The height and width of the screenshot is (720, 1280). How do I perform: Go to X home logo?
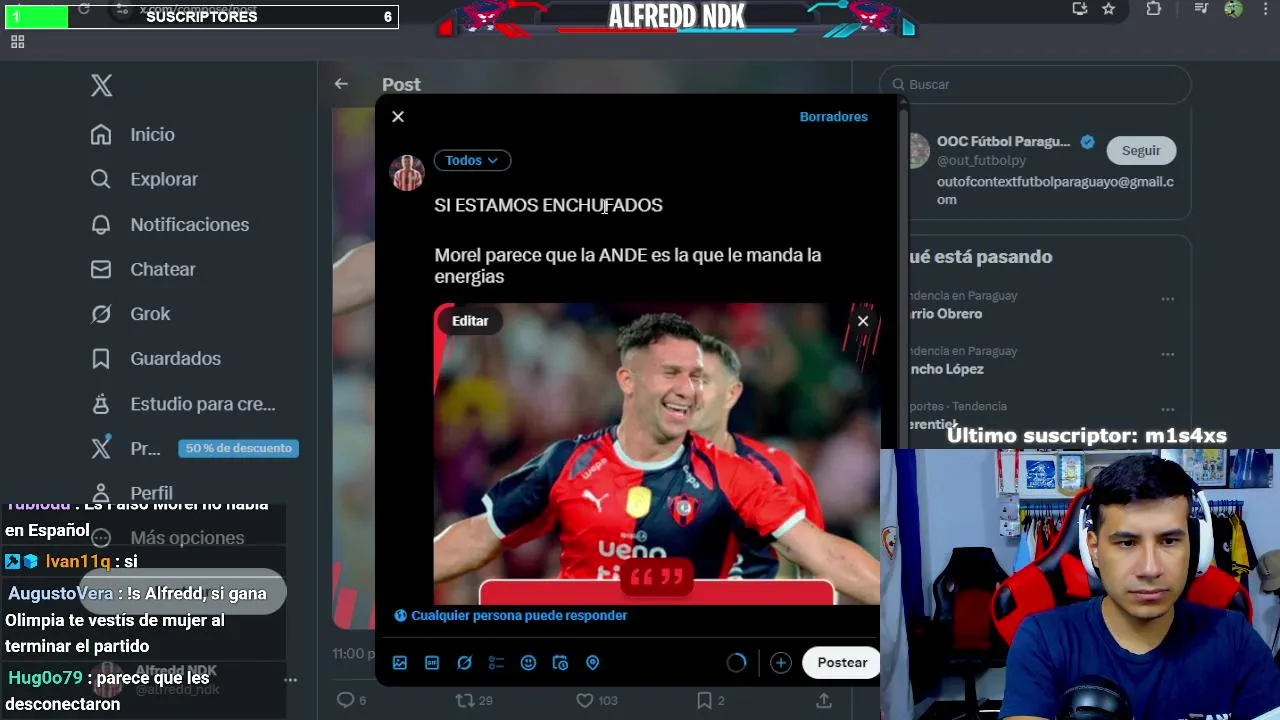[x=101, y=86]
